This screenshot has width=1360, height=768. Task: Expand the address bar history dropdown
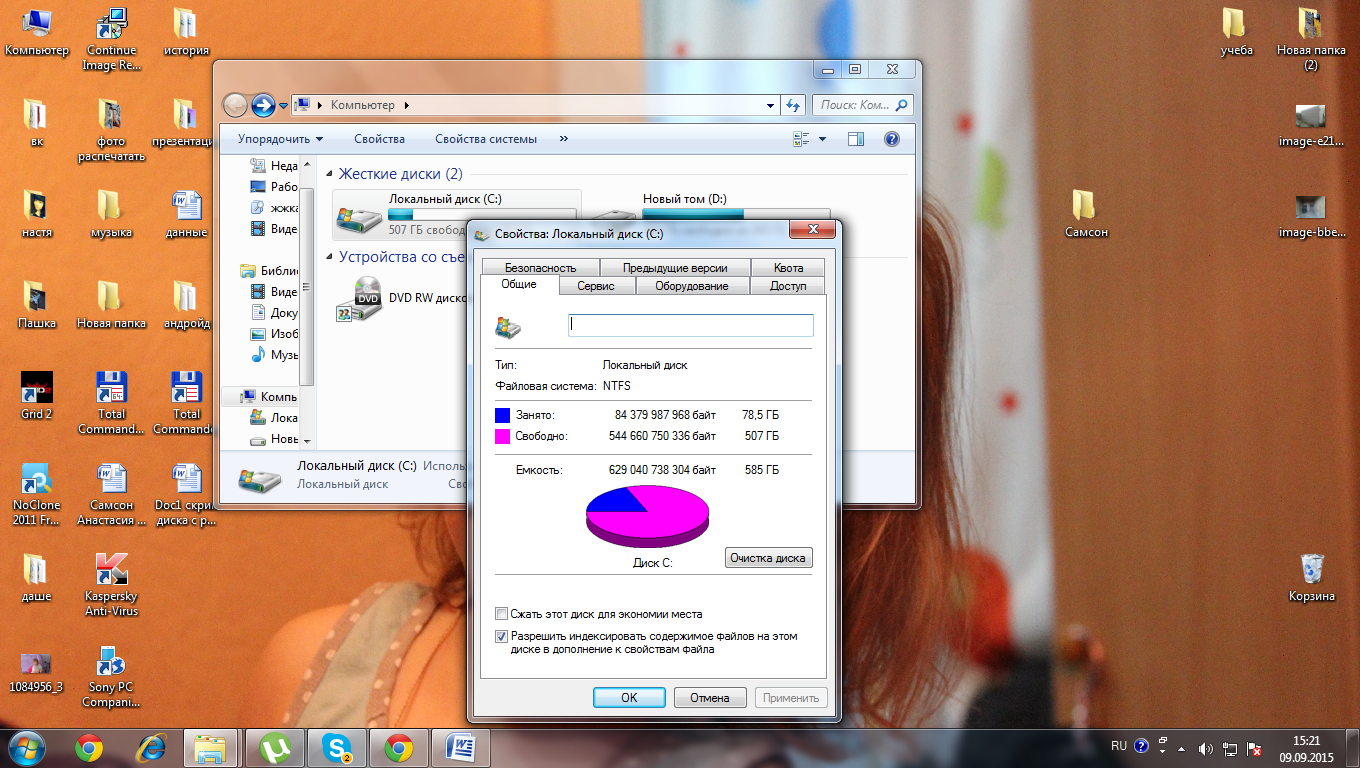point(770,105)
